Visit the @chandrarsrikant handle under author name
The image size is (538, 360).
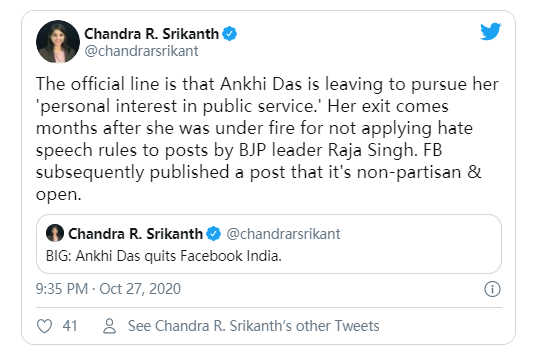[141, 51]
